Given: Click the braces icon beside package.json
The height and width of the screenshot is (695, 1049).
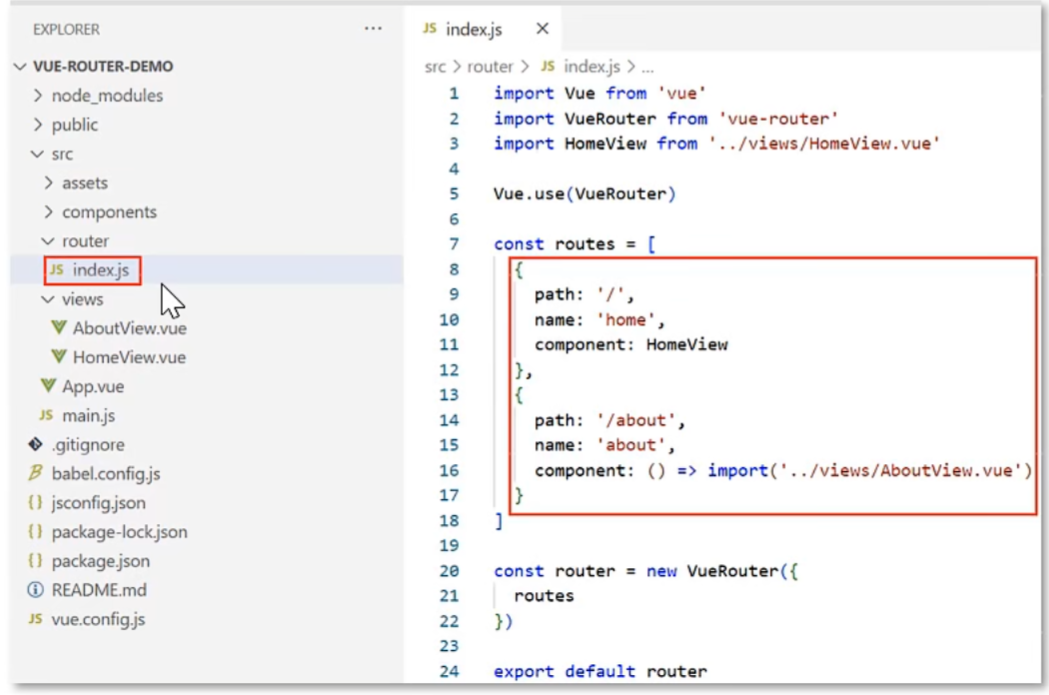Looking at the screenshot, I should click(x=35, y=561).
